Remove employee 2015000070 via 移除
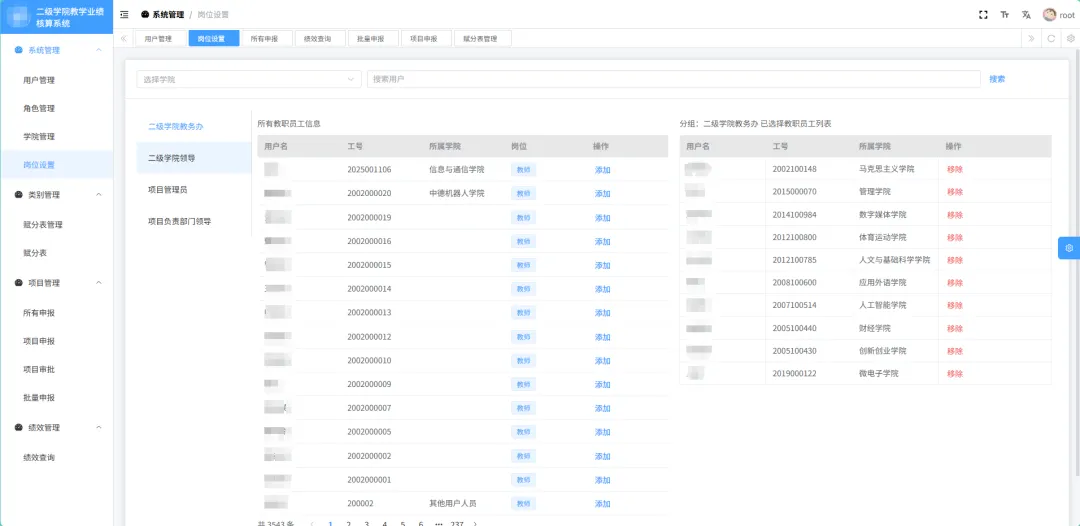The width and height of the screenshot is (1080, 526). (955, 191)
